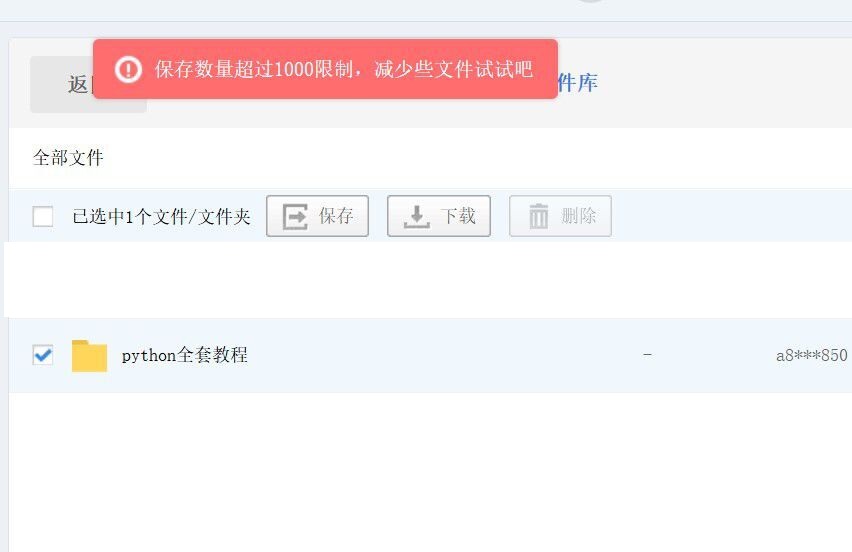Click the 下载 button label
This screenshot has height=552, width=852.
[x=458, y=216]
